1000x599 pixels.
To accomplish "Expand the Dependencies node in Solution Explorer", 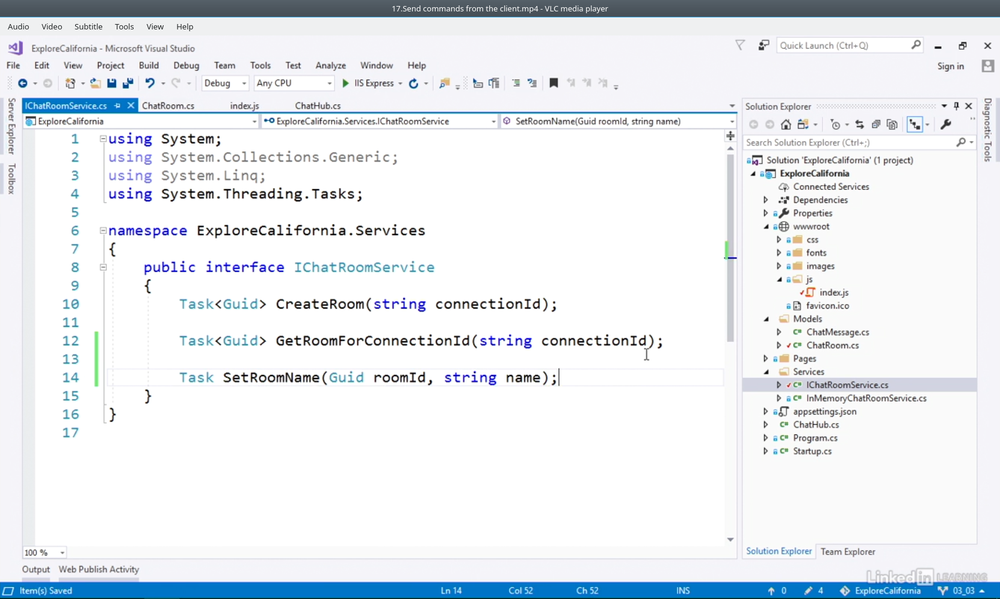I will tap(766, 200).
